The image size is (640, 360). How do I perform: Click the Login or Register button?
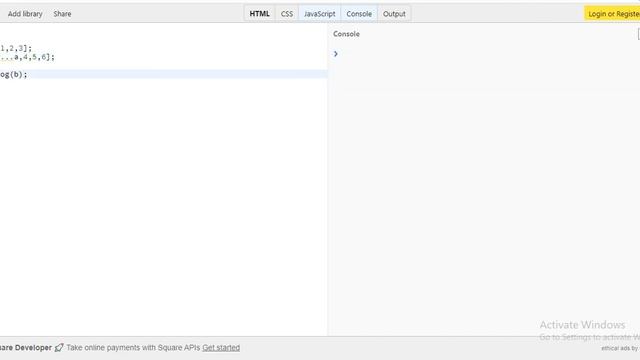612,13
